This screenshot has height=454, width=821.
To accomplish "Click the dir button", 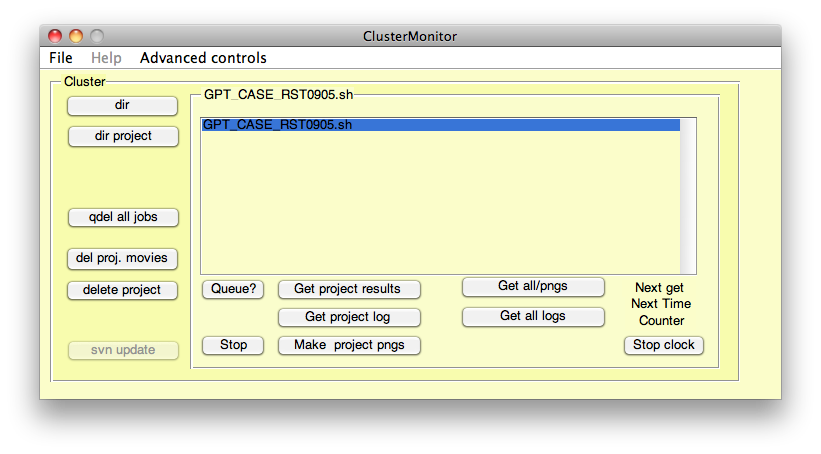I will 122,105.
